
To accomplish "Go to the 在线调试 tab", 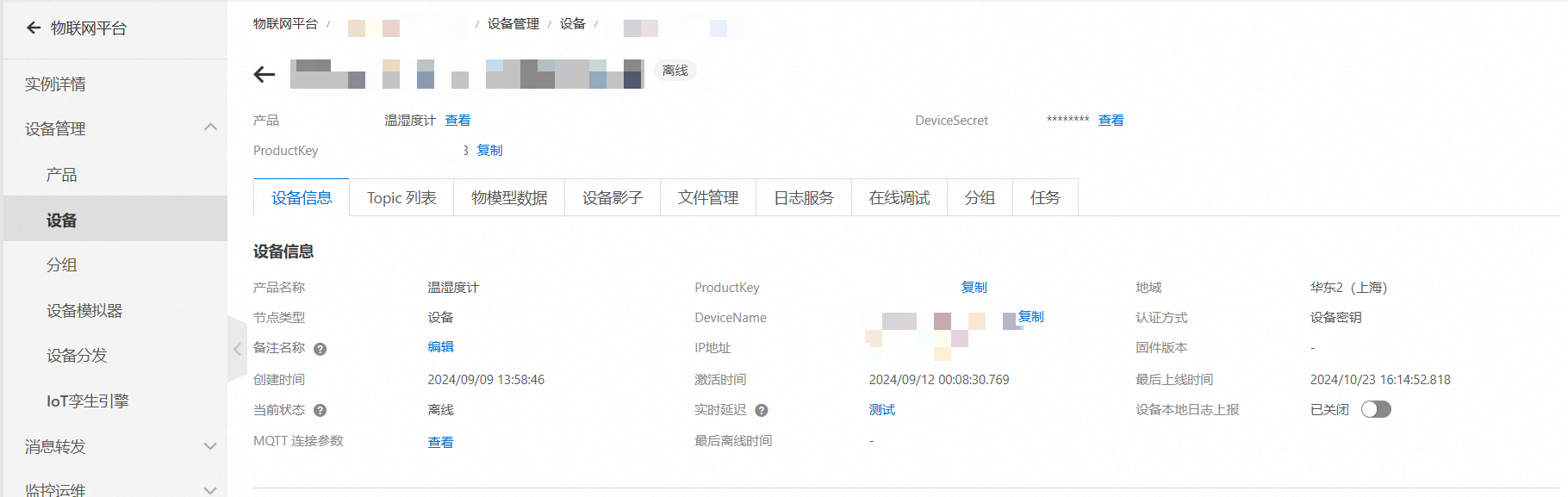I will 899,198.
